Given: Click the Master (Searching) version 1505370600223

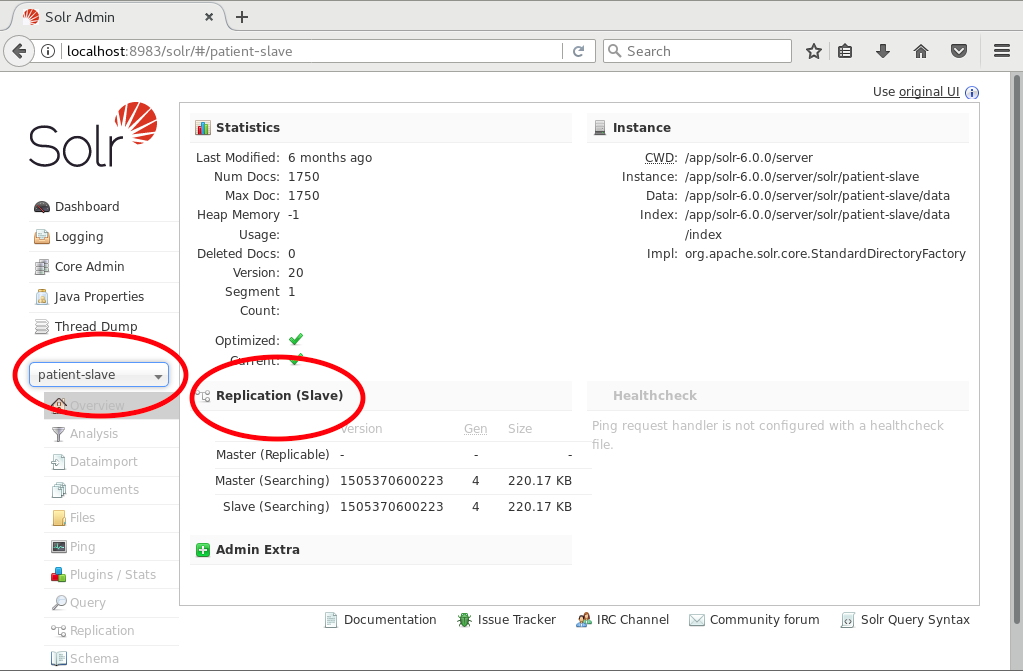Looking at the screenshot, I should [391, 481].
